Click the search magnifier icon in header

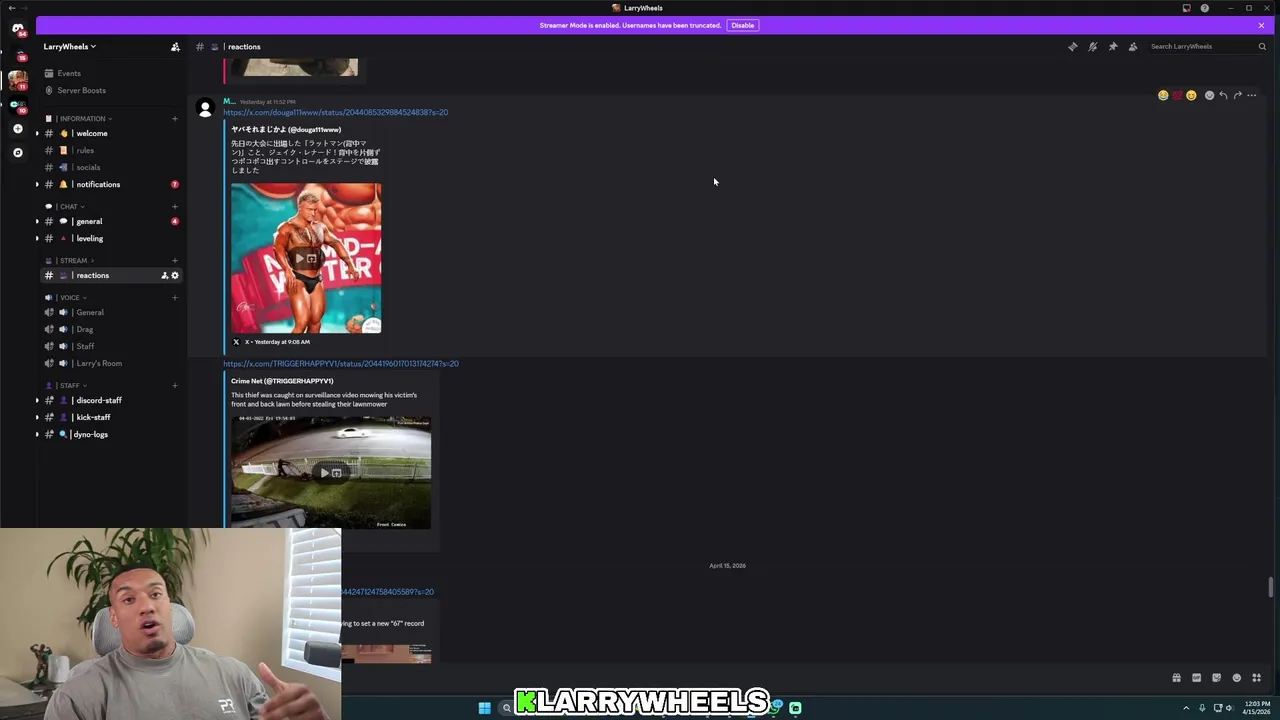1262,46
